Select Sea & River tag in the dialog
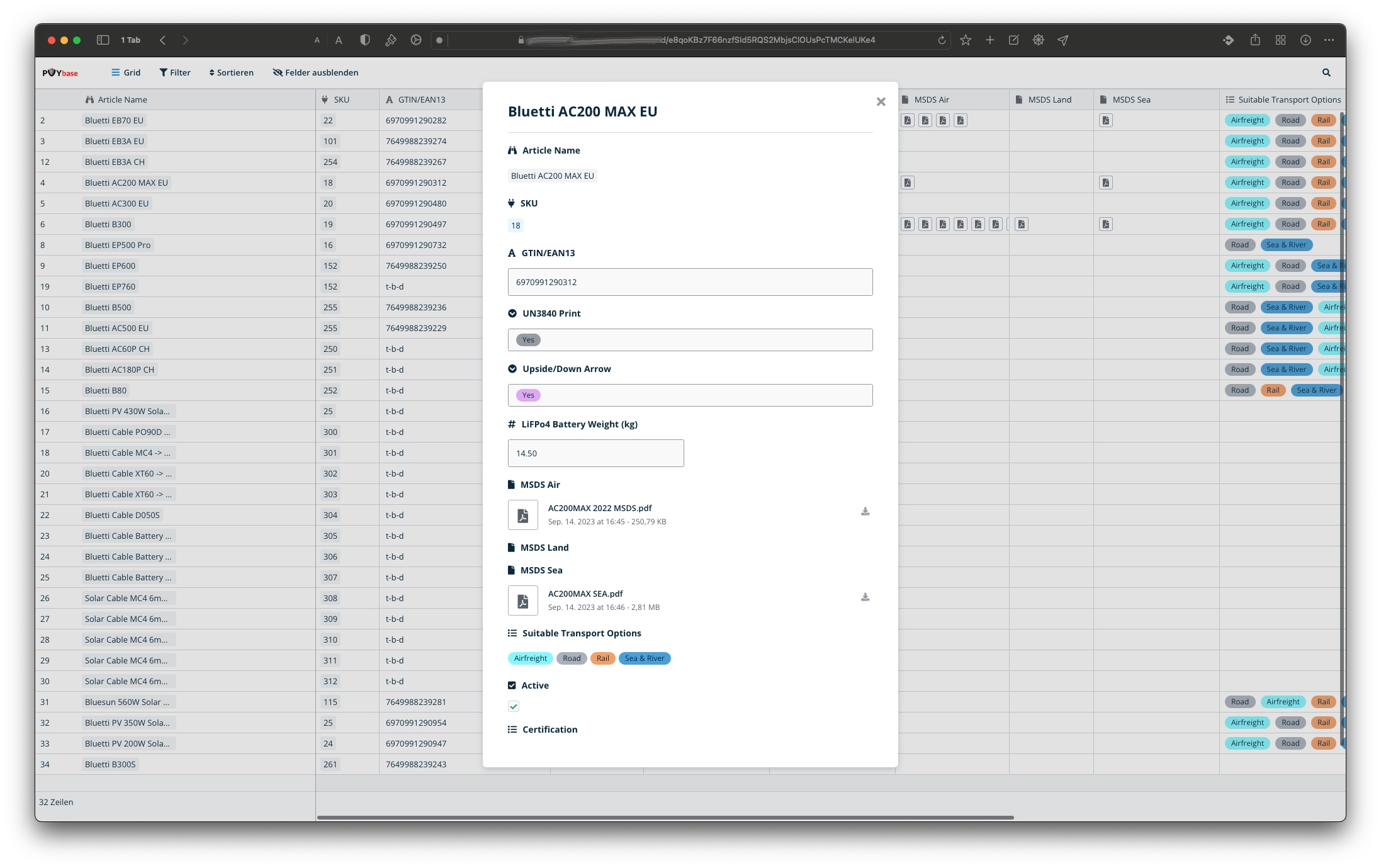The width and height of the screenshot is (1381, 868). coord(645,658)
